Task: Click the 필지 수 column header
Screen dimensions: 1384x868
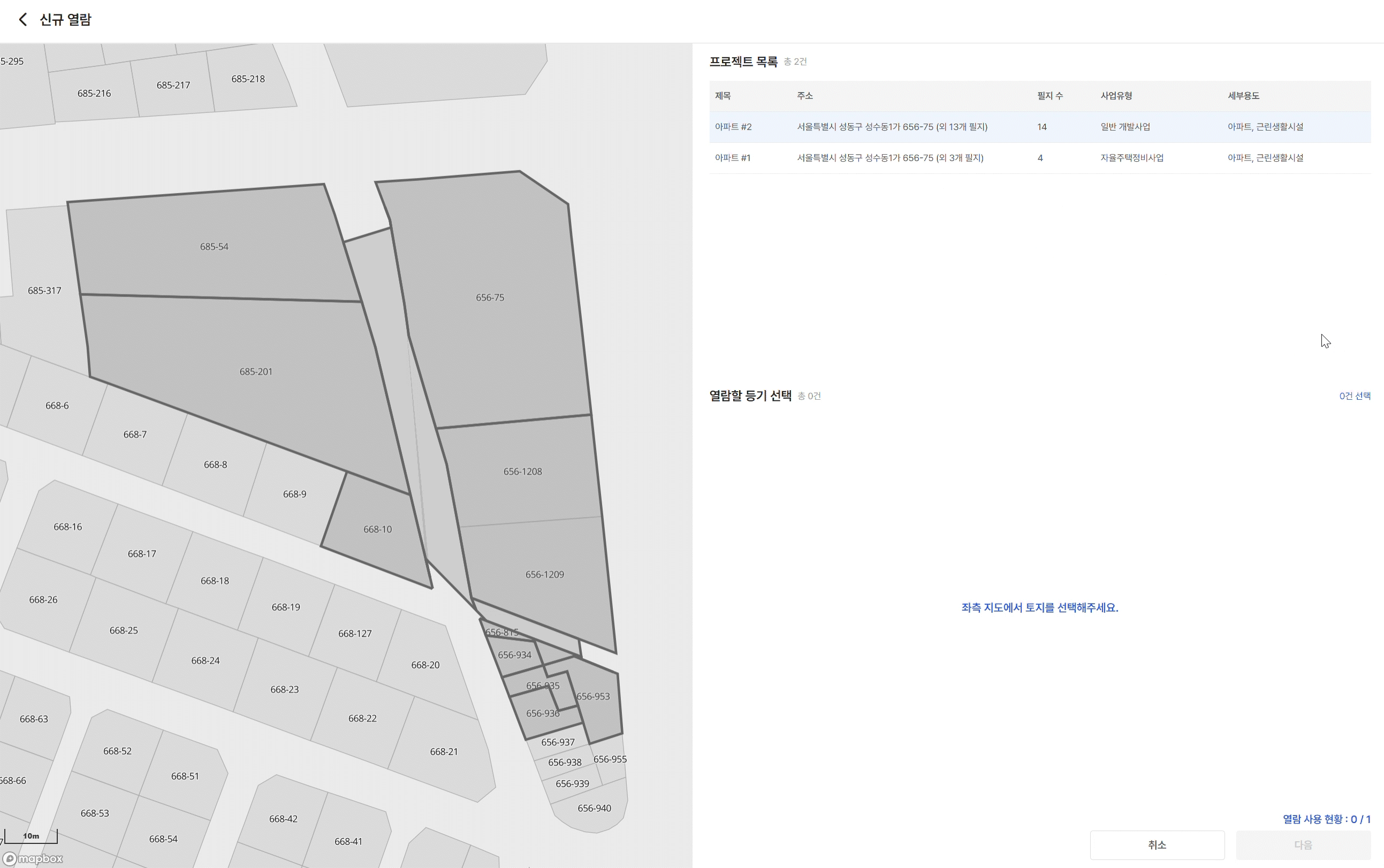Action: coord(1050,96)
